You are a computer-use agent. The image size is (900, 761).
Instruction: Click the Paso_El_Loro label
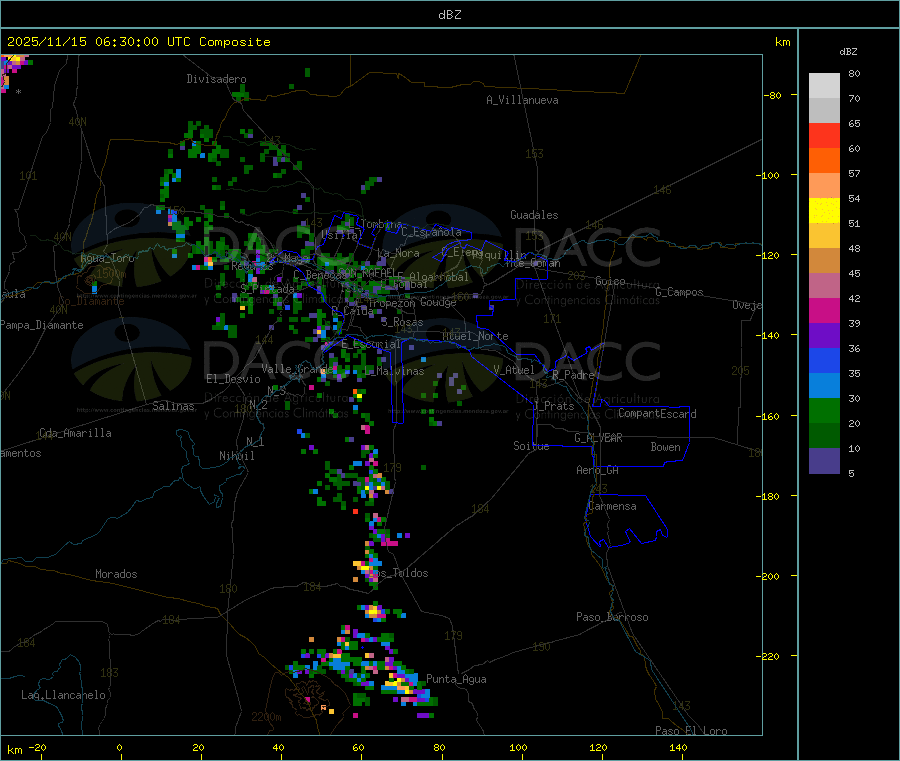pos(692,731)
